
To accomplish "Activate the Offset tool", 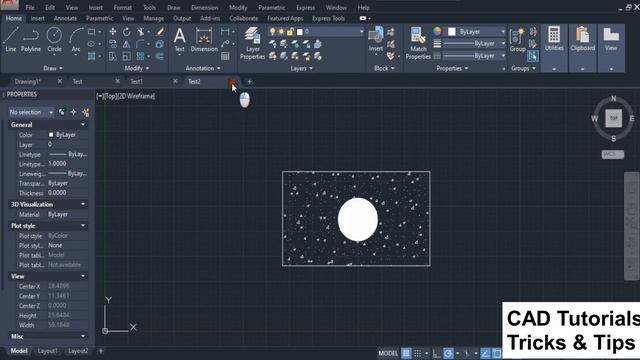I will click(x=160, y=56).
